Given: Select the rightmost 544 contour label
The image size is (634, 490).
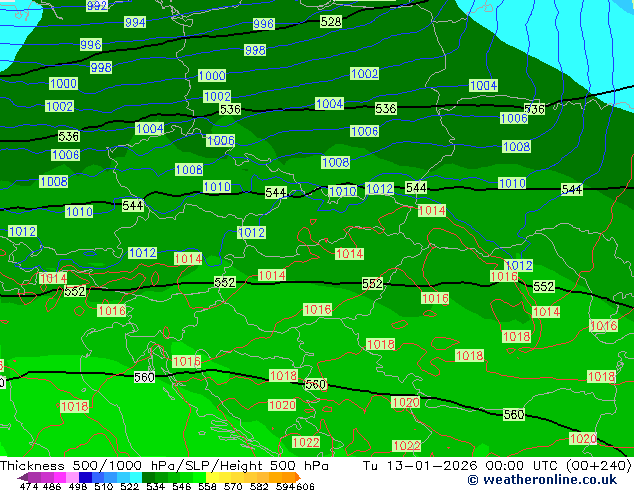Looking at the screenshot, I should tap(572, 189).
